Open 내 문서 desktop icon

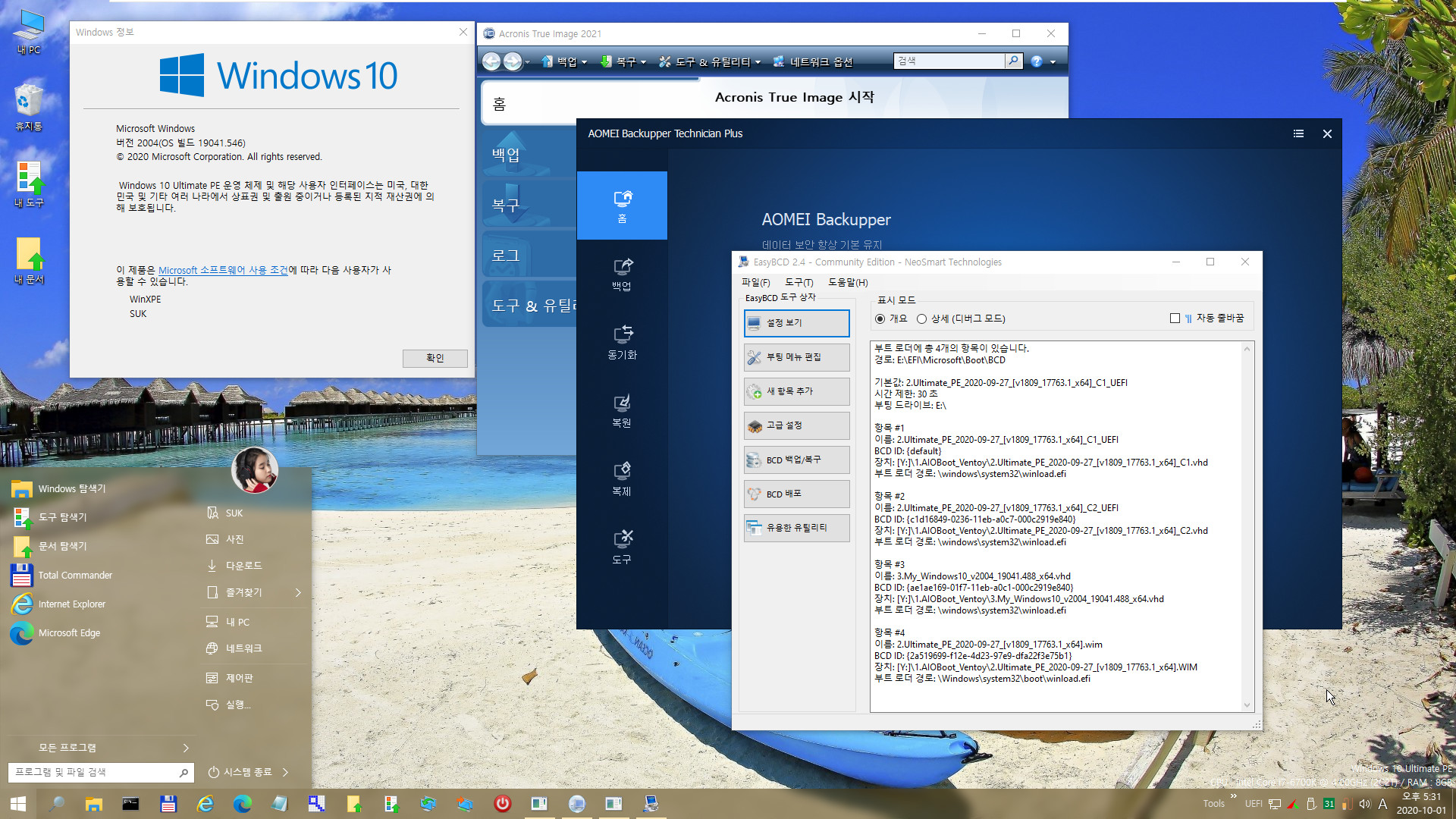coord(29,261)
